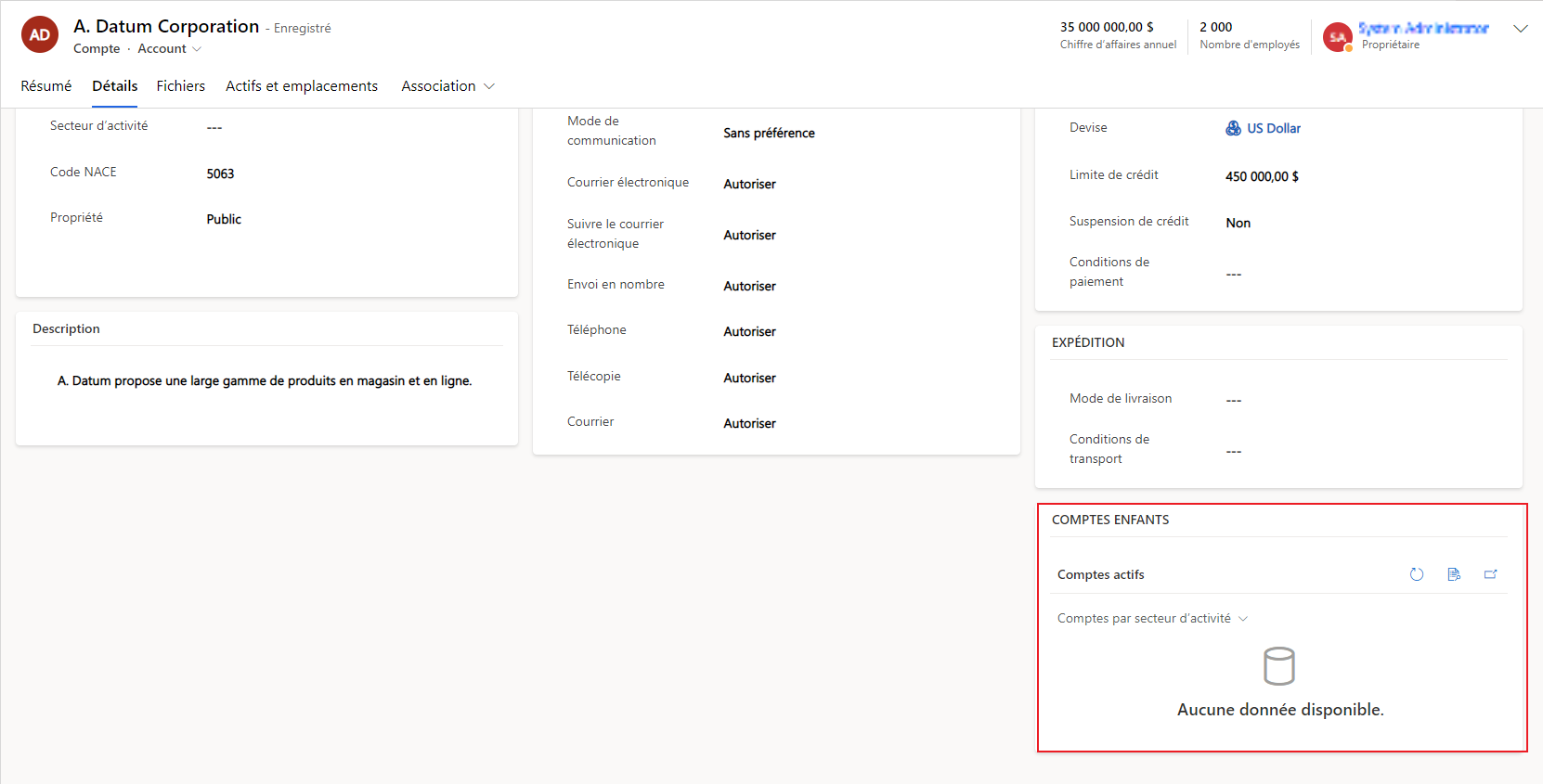The width and height of the screenshot is (1543, 784).
Task: Edit the Secteur d'activité empty field
Action: 214,127
